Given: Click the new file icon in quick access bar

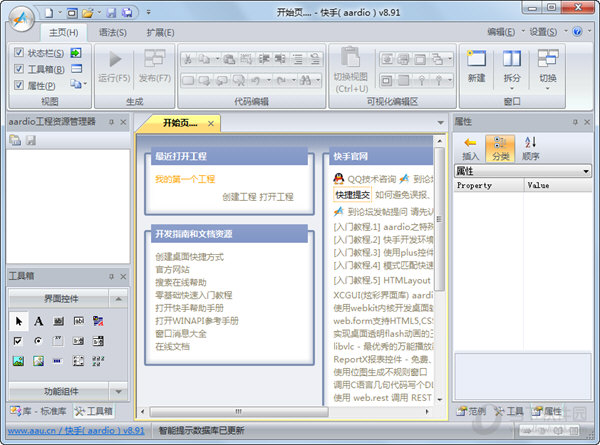Looking at the screenshot, I should point(49,13).
